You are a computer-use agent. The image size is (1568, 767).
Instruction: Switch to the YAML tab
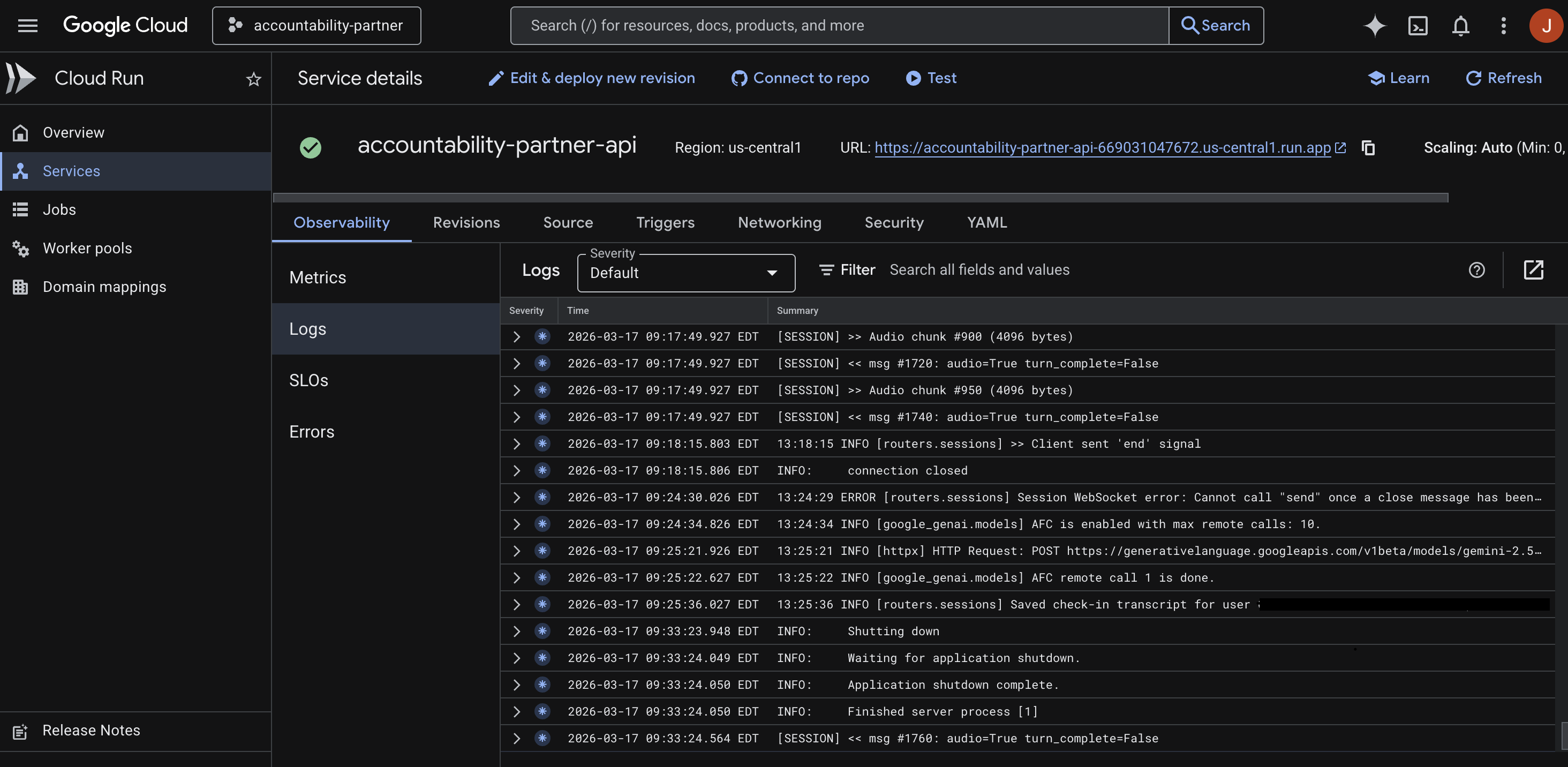986,223
